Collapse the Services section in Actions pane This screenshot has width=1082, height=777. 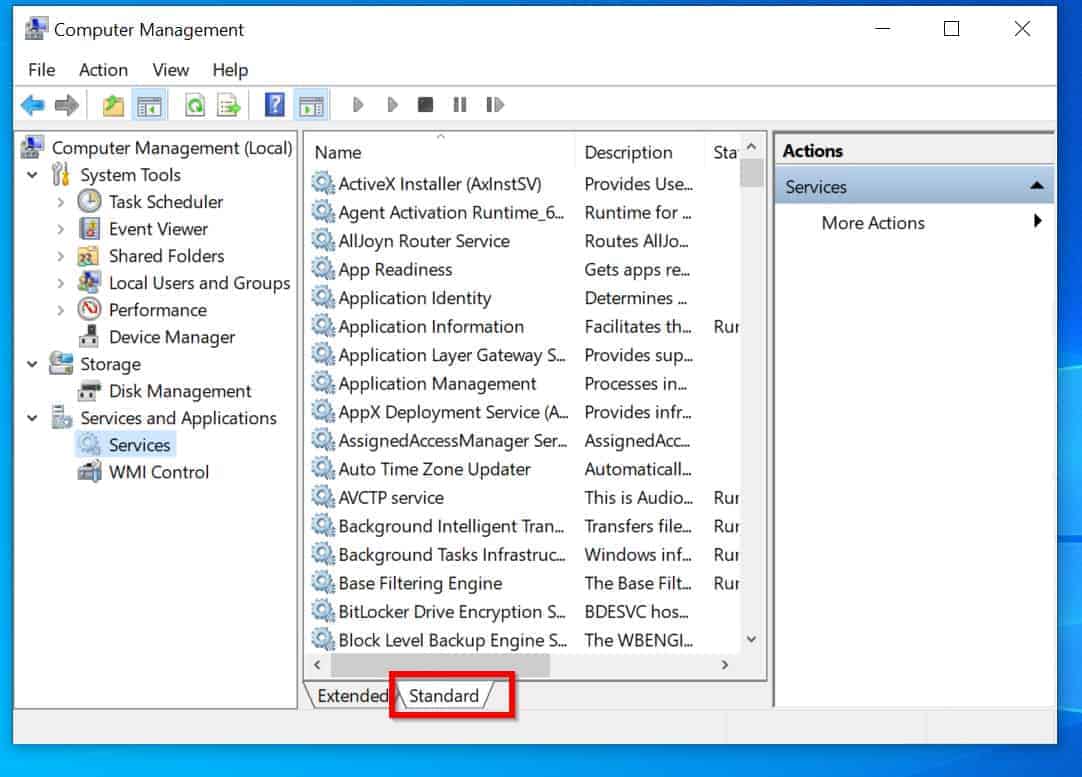tap(1036, 185)
